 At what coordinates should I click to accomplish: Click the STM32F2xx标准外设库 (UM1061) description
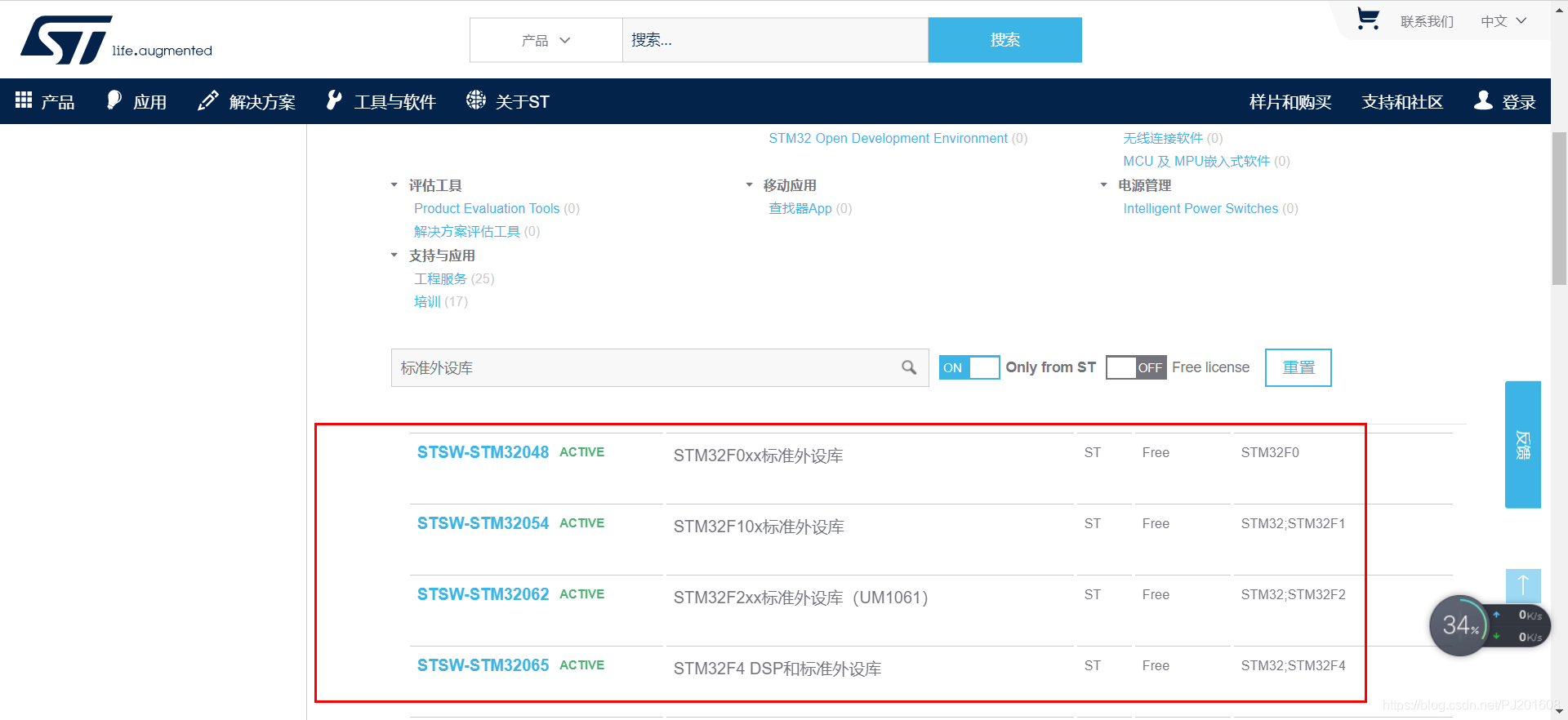(800, 598)
